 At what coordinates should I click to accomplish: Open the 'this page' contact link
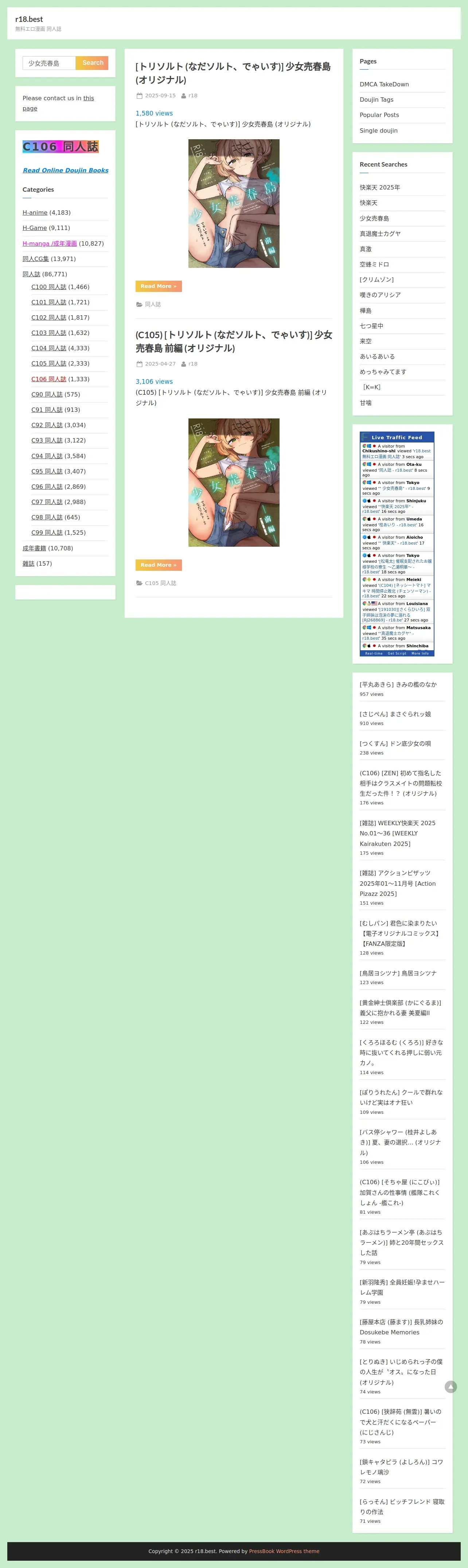[x=58, y=103]
